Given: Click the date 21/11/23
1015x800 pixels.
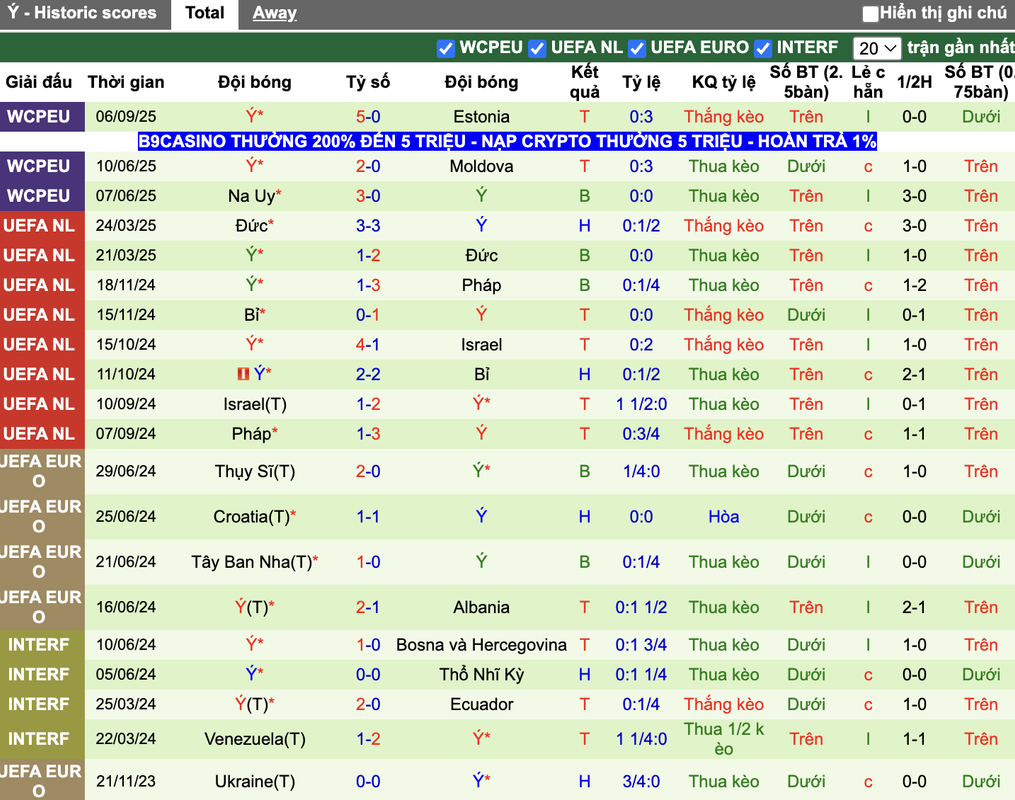Looking at the screenshot, I should pos(126,782).
